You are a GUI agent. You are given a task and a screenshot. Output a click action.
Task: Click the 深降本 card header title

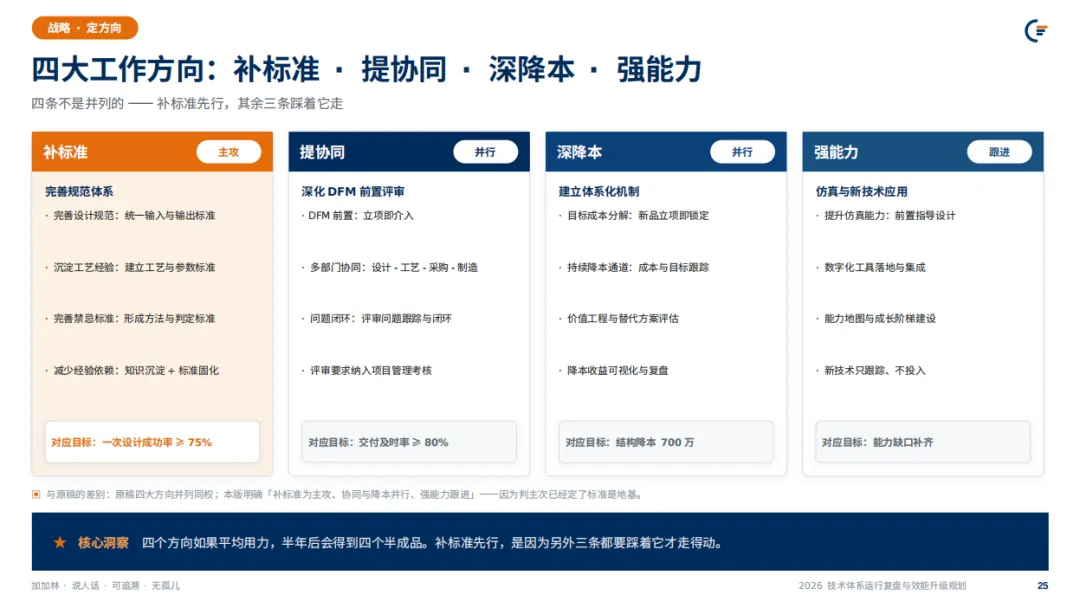tap(579, 152)
